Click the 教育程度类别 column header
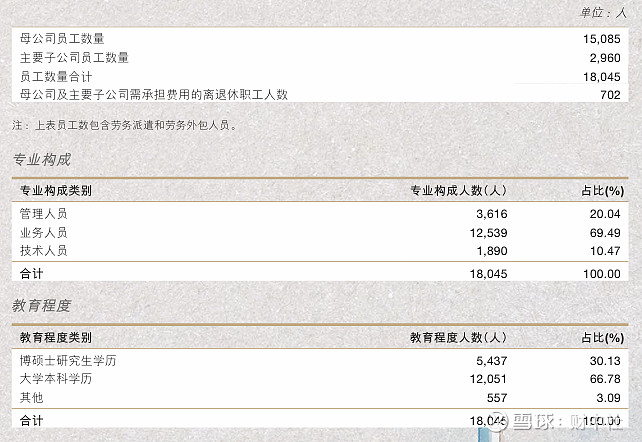This screenshot has height=442, width=642. tap(56, 338)
